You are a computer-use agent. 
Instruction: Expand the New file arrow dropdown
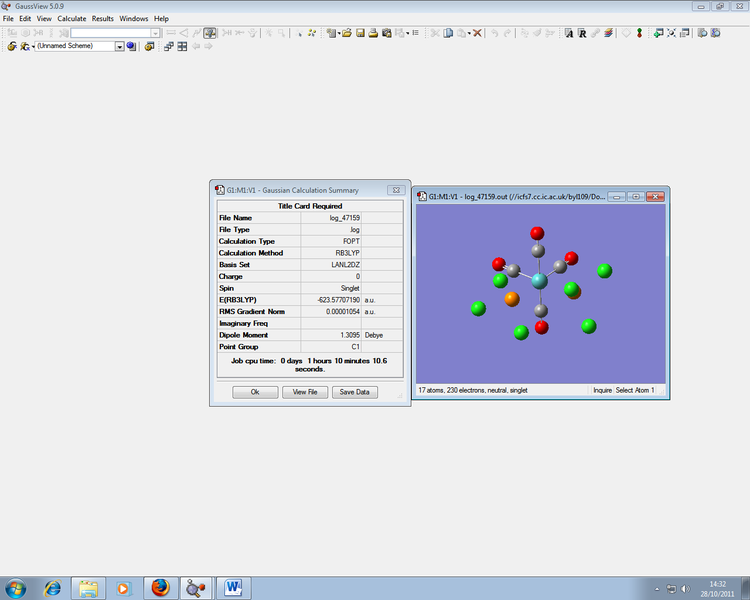[x=339, y=33]
